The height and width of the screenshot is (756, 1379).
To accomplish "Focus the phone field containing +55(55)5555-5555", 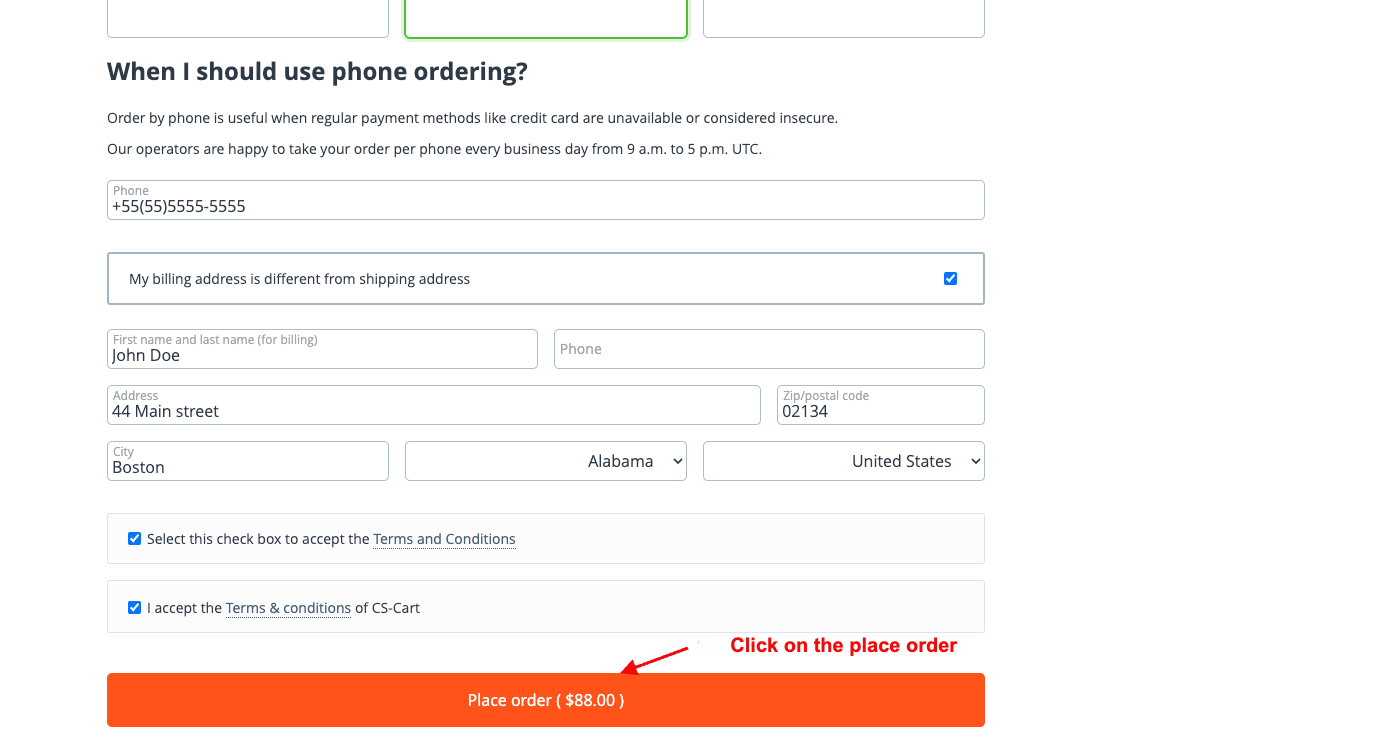I will coord(546,200).
